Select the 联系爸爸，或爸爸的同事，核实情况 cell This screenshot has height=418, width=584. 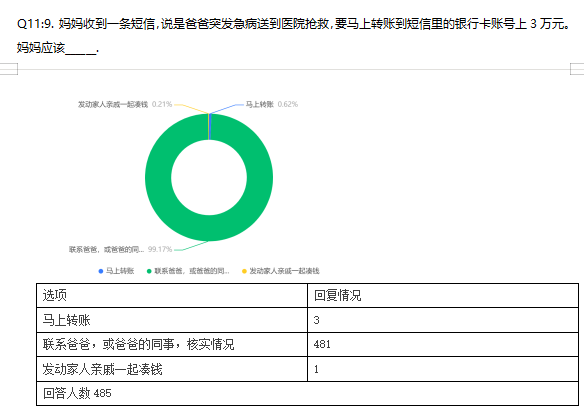172,344
